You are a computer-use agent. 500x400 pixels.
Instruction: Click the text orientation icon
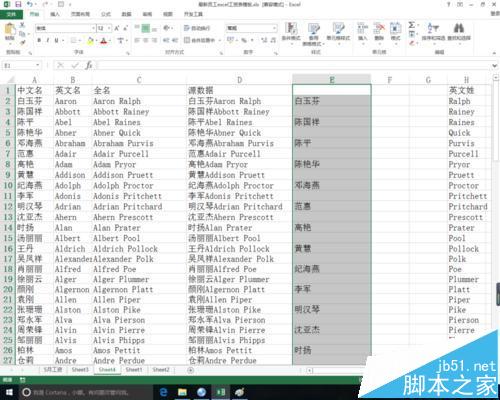pyautogui.click(x=167, y=28)
